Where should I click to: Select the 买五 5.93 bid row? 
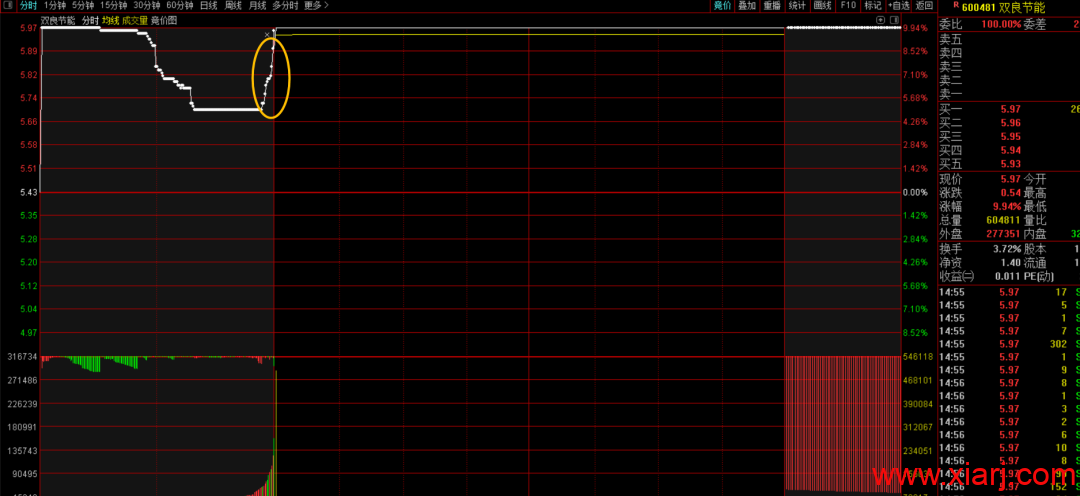(x=1009, y=164)
